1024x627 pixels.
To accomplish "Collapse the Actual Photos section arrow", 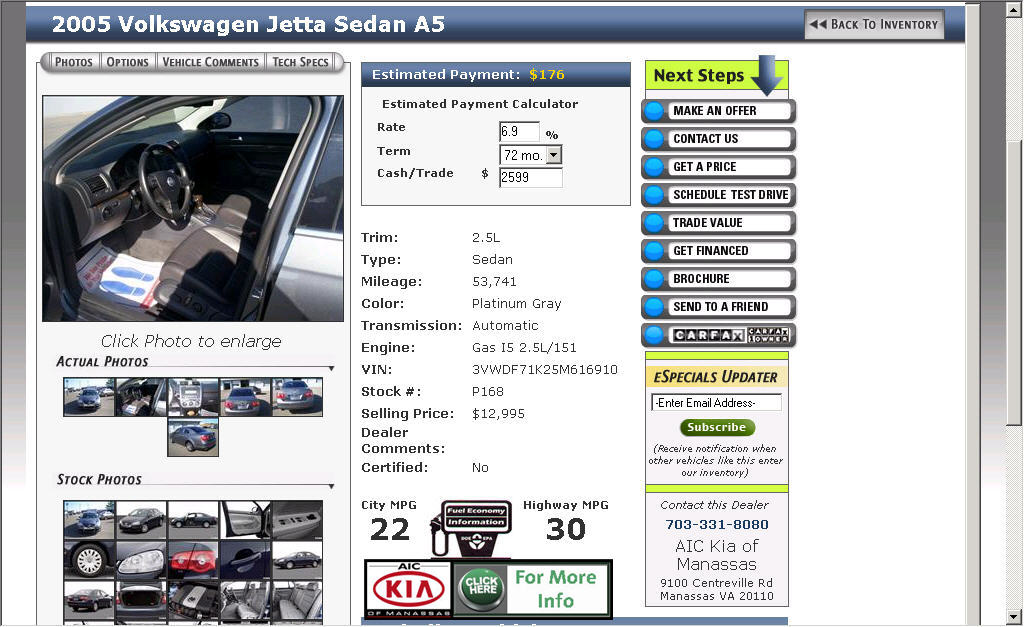I will pyautogui.click(x=332, y=369).
